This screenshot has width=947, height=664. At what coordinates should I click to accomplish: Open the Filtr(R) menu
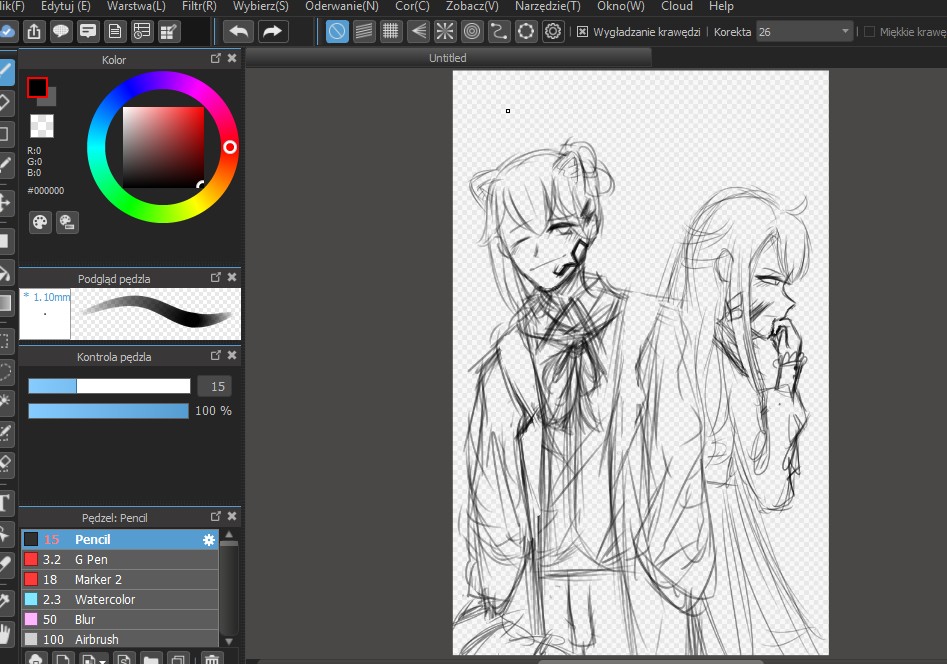(x=199, y=6)
